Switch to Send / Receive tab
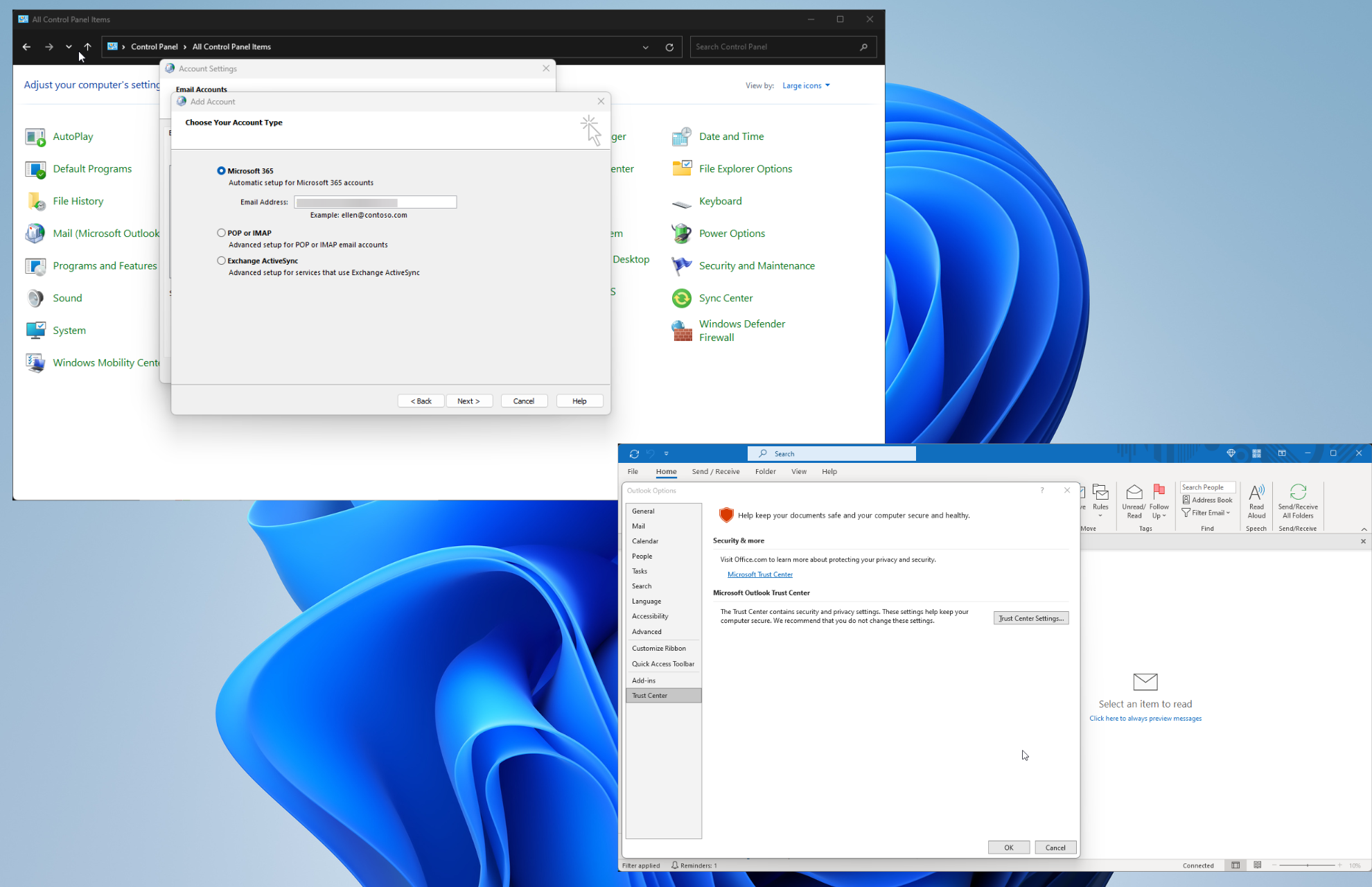Image resolution: width=1372 pixels, height=887 pixels. click(716, 472)
